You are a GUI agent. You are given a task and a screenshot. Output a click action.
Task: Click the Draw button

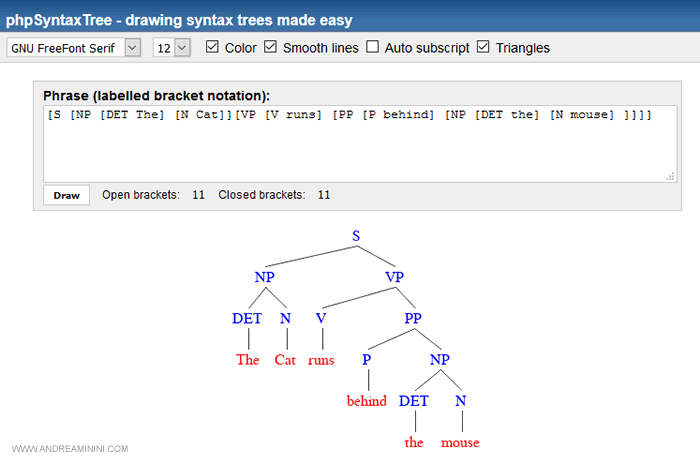(x=66, y=195)
